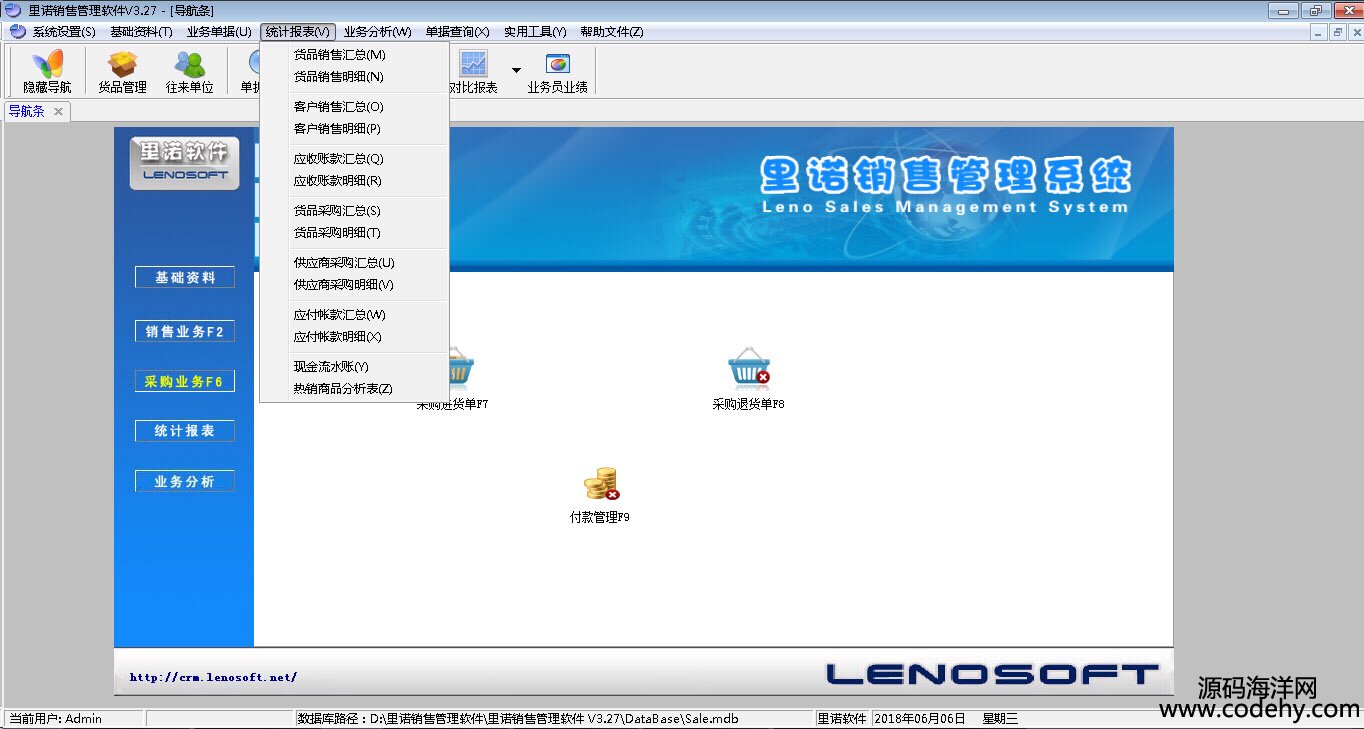The width and height of the screenshot is (1364, 729).
Task: Click the 基础资料 navigation button
Action: [x=185, y=278]
